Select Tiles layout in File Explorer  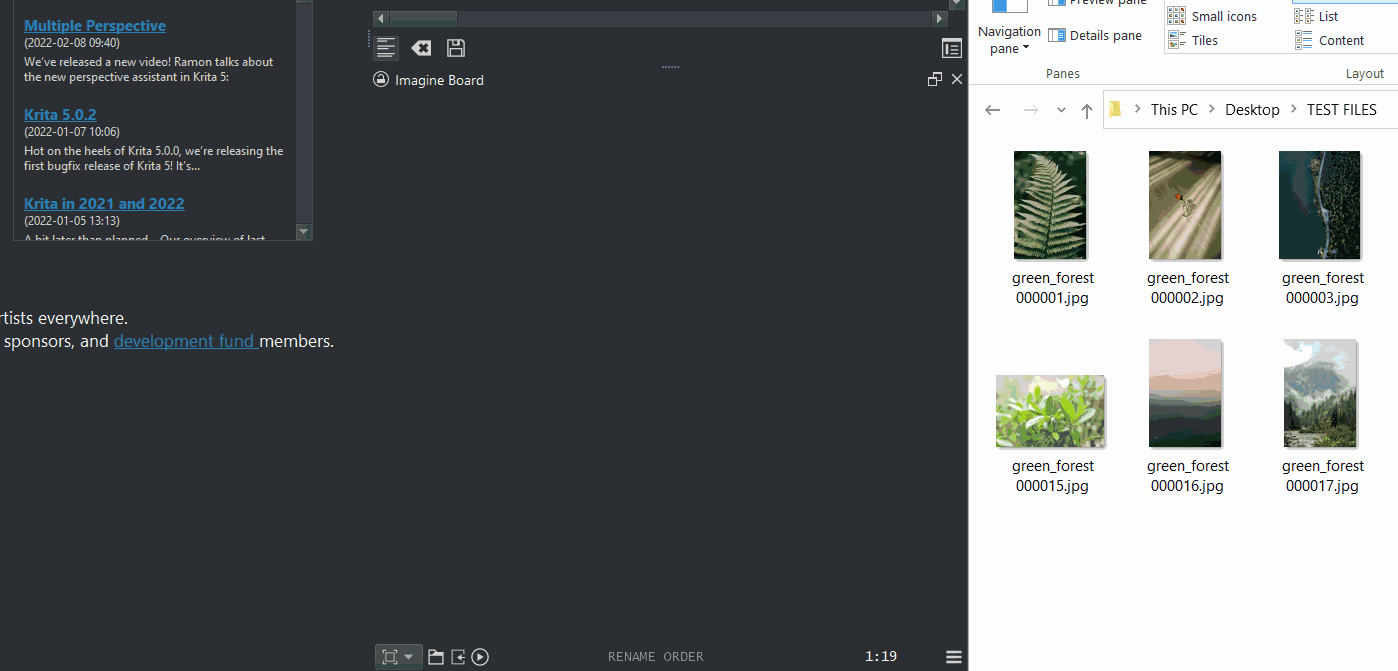click(x=1194, y=40)
